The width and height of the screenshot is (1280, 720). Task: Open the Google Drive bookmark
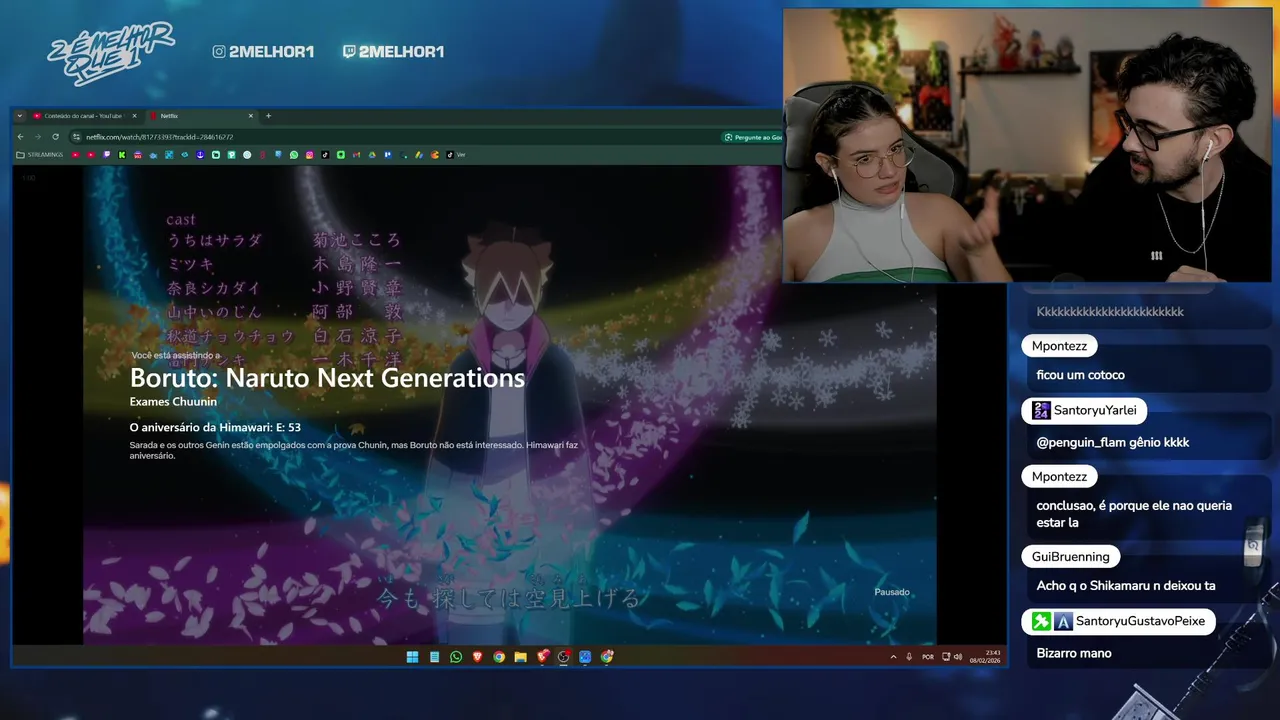(372, 155)
